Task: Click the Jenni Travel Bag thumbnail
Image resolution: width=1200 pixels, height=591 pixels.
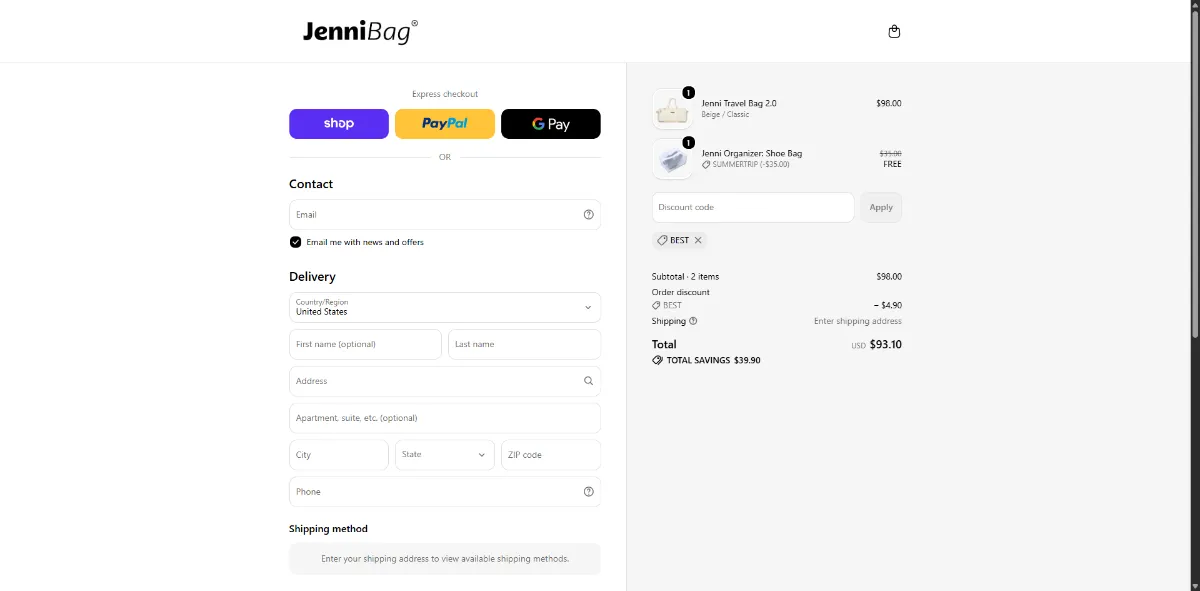Action: click(x=671, y=109)
